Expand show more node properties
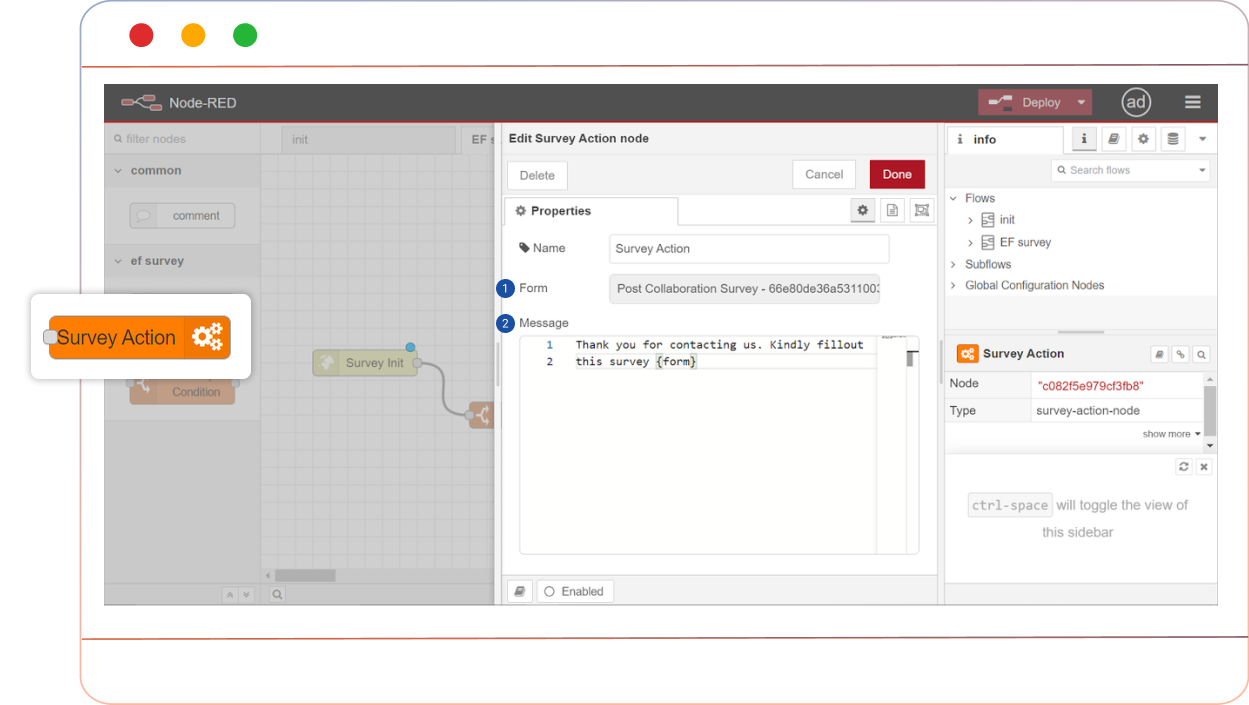 [x=1172, y=434]
